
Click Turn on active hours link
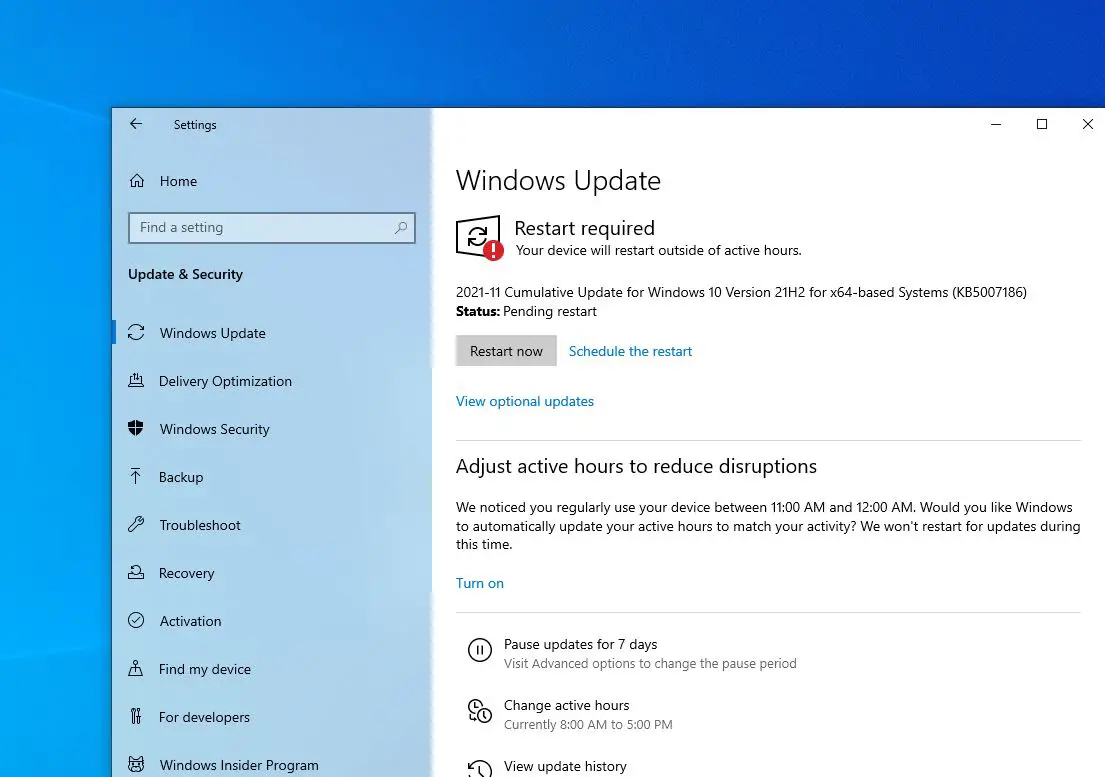479,583
